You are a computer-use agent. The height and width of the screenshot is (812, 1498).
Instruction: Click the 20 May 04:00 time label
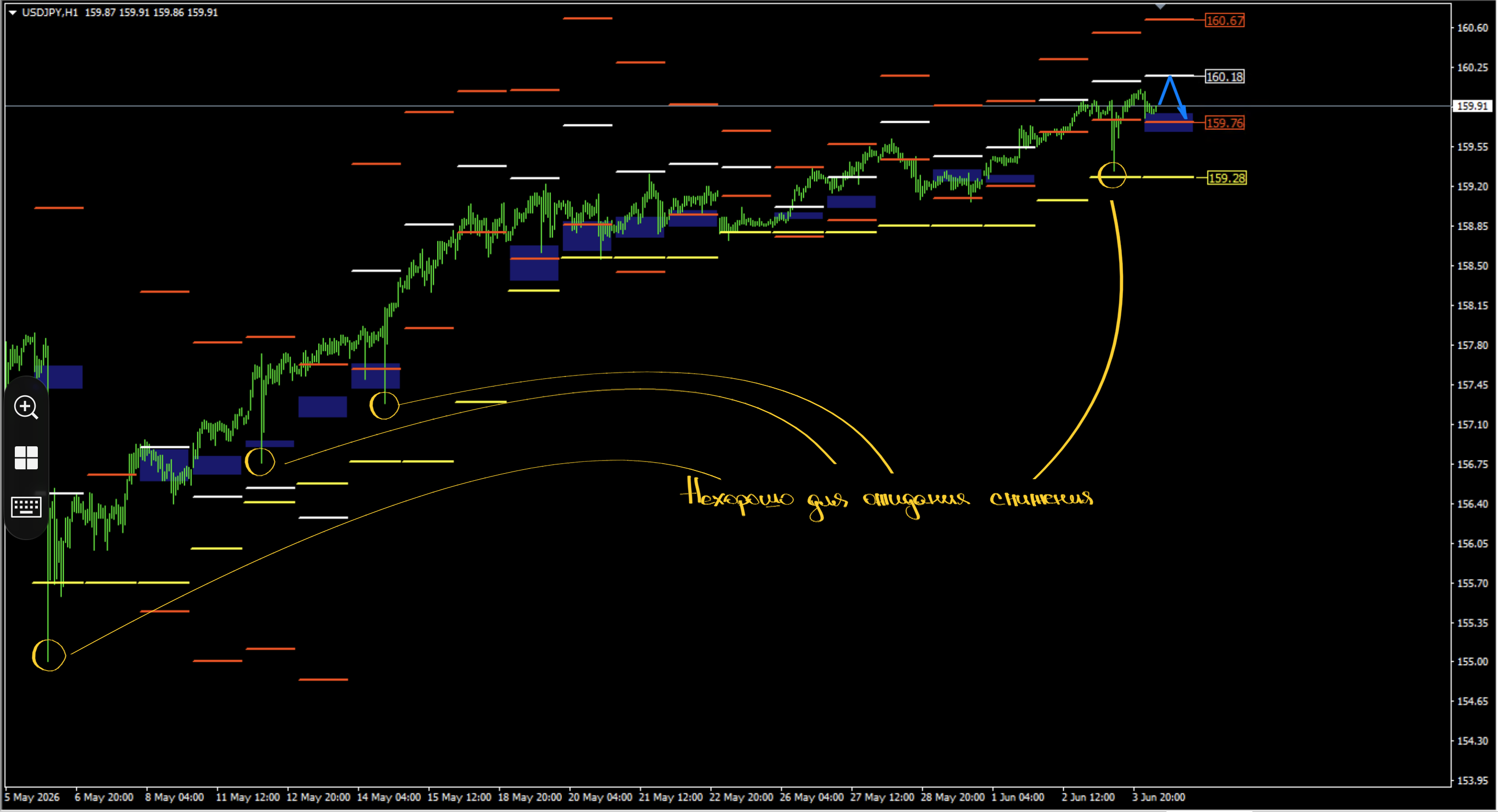pyautogui.click(x=600, y=797)
